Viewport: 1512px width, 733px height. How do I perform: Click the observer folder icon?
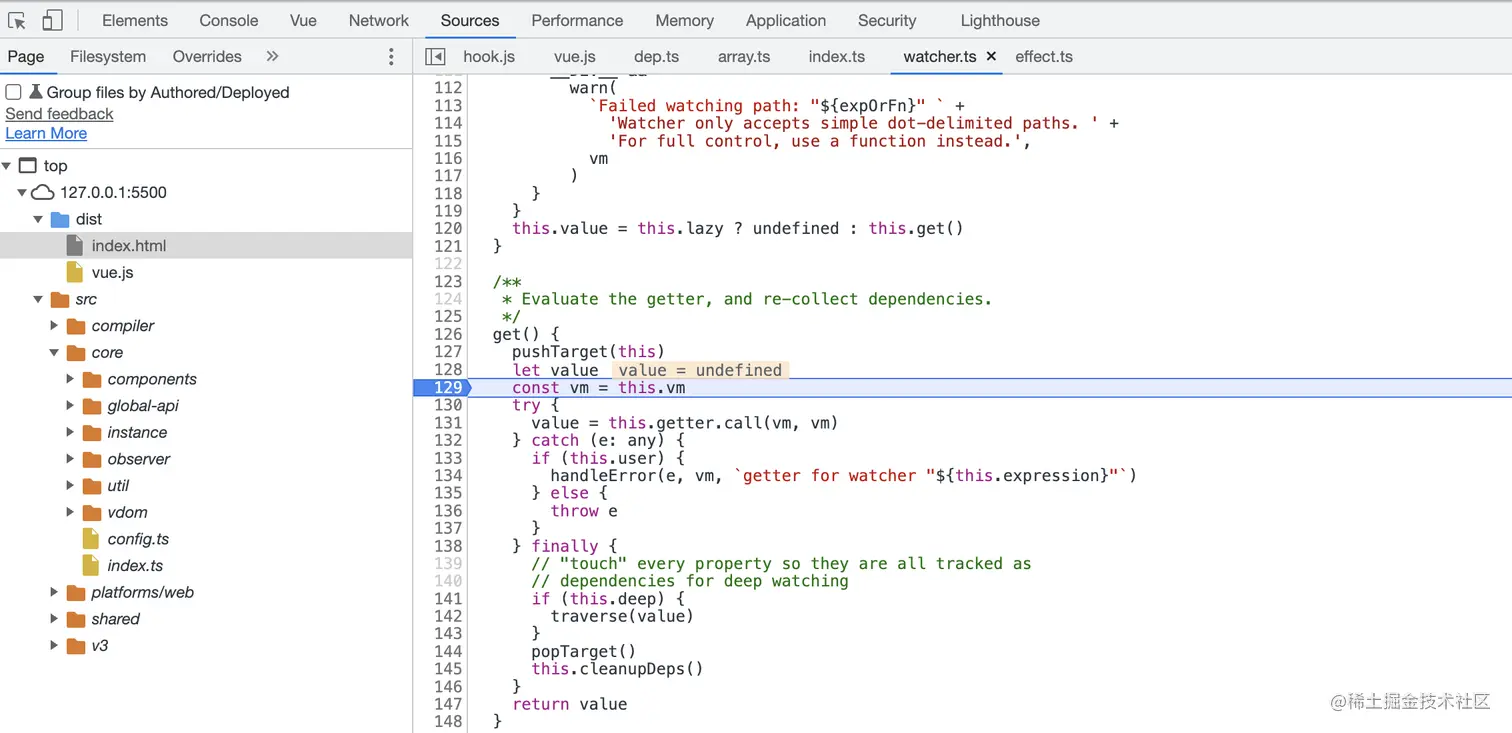(92, 459)
